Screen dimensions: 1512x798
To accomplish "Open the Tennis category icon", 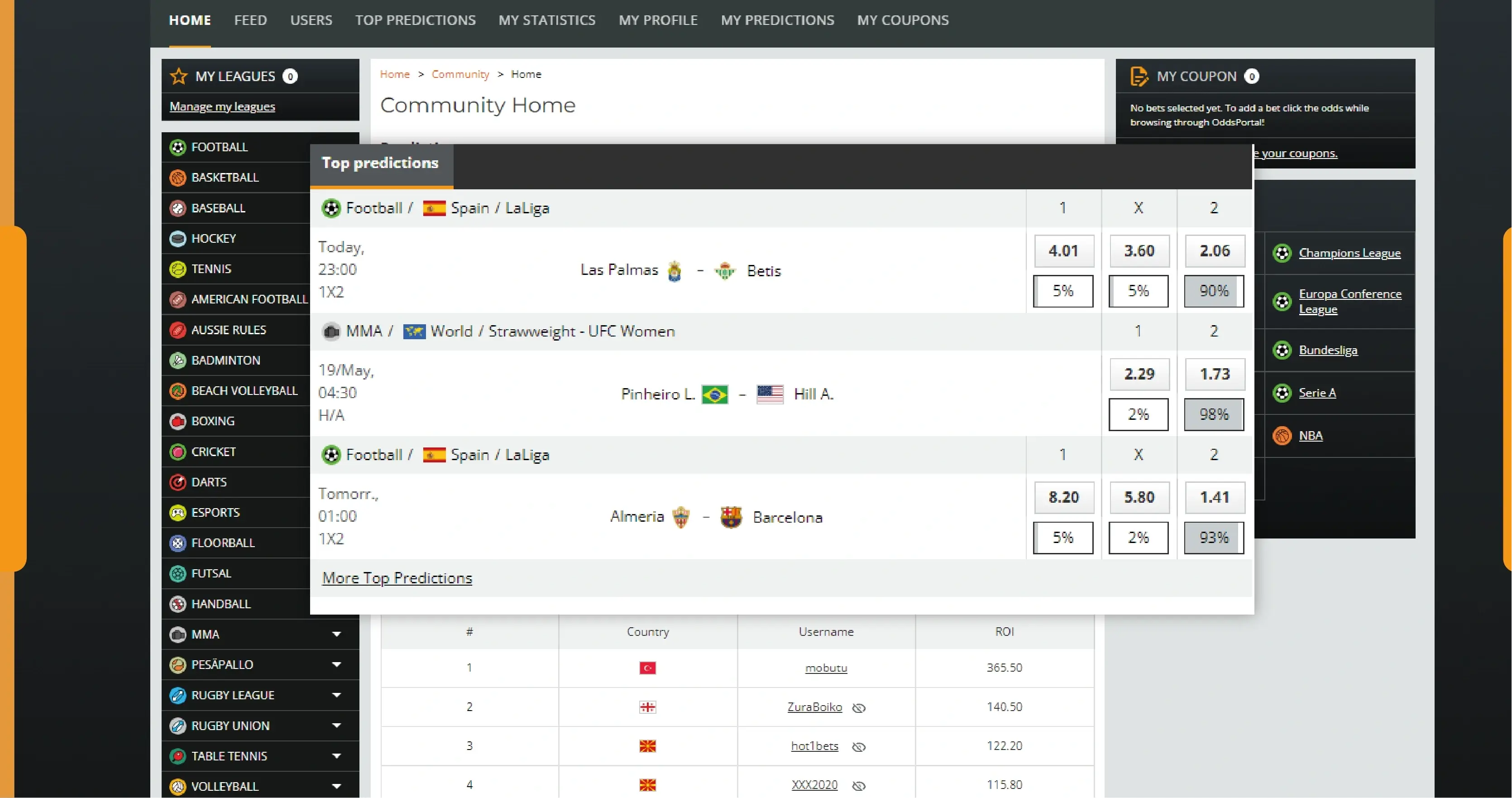I will point(178,269).
